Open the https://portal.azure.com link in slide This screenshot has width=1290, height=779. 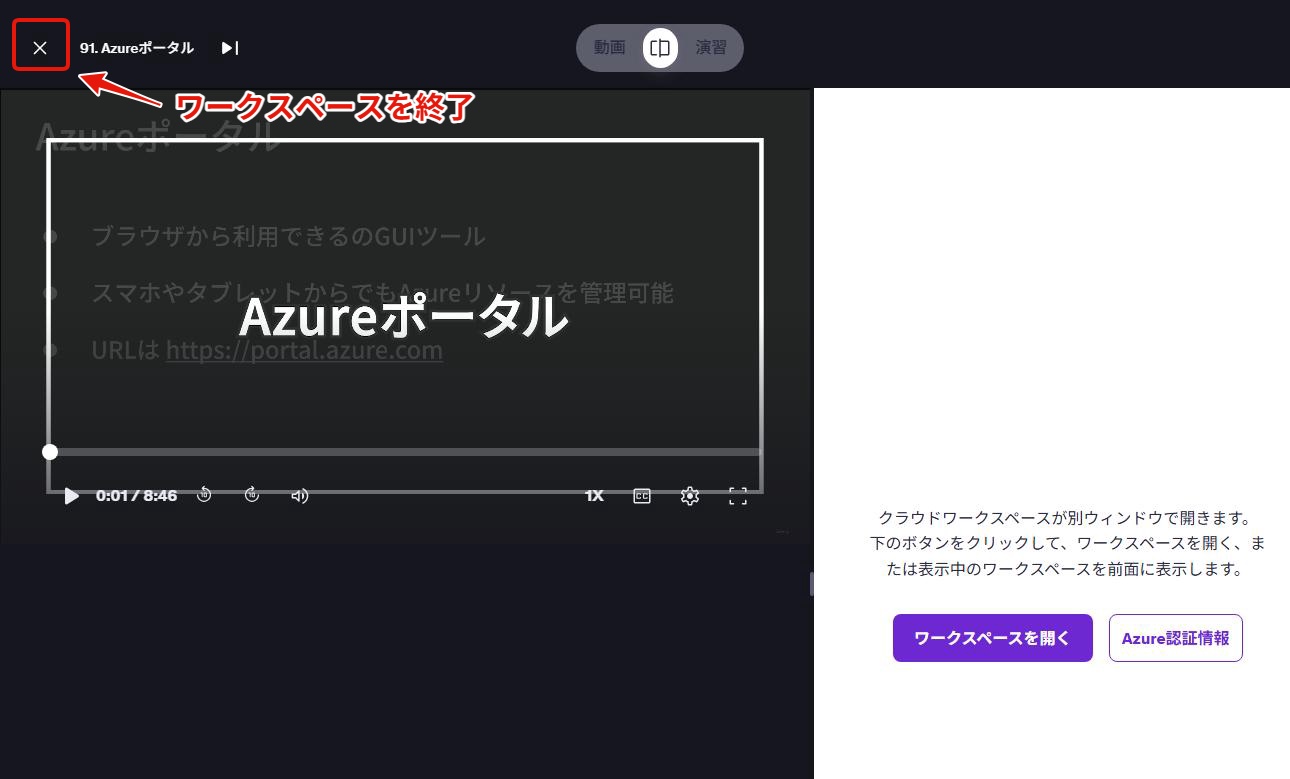[304, 351]
